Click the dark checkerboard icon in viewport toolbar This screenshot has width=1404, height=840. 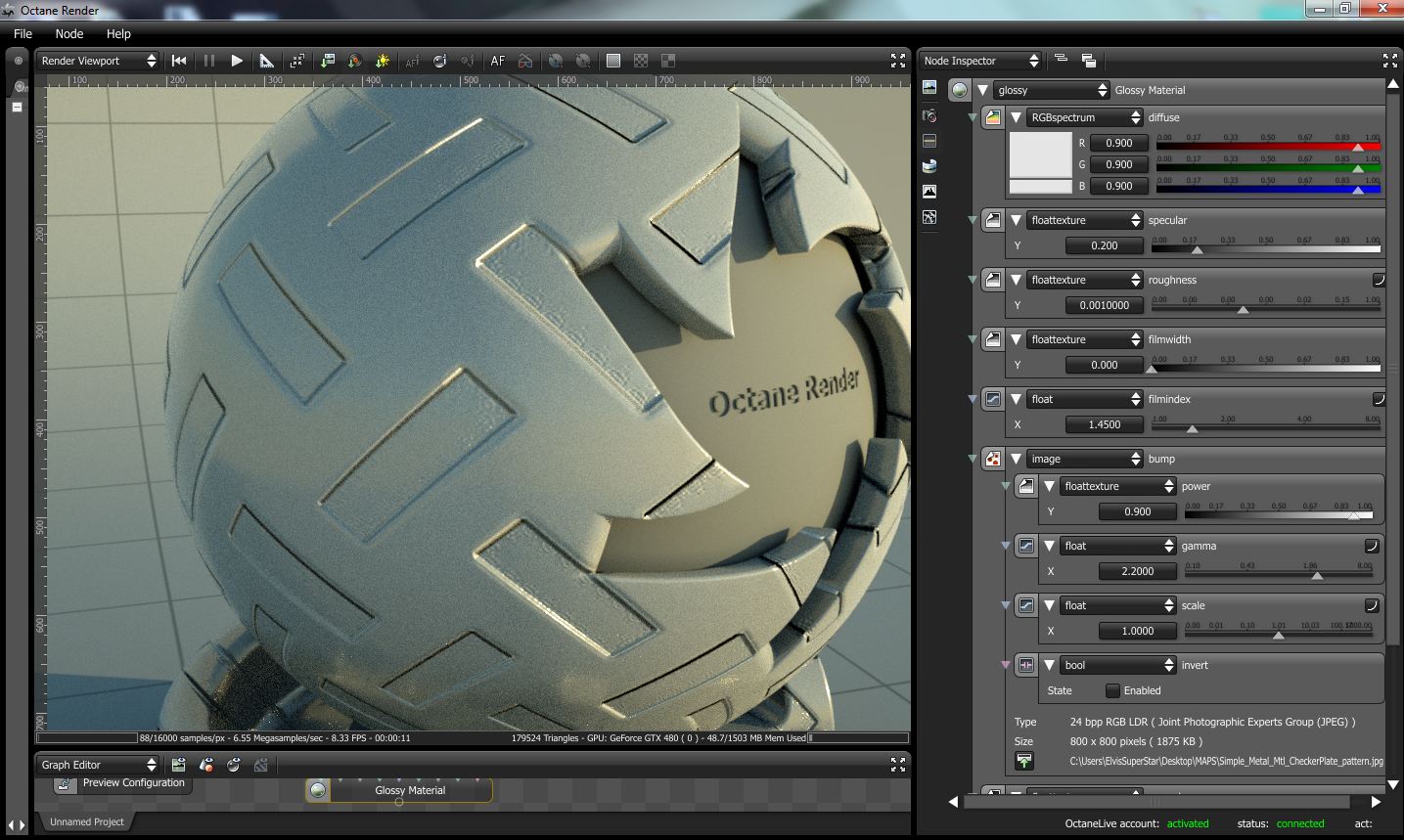click(641, 61)
